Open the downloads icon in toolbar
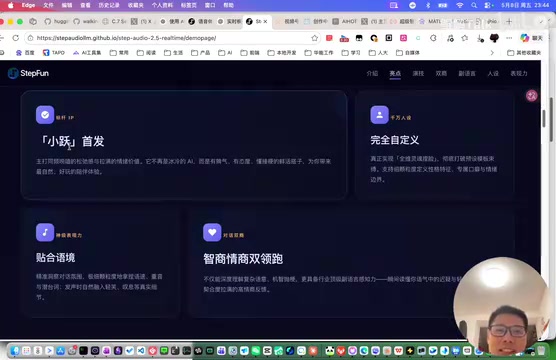Screen dimensions: 556x360 [x=480, y=38]
